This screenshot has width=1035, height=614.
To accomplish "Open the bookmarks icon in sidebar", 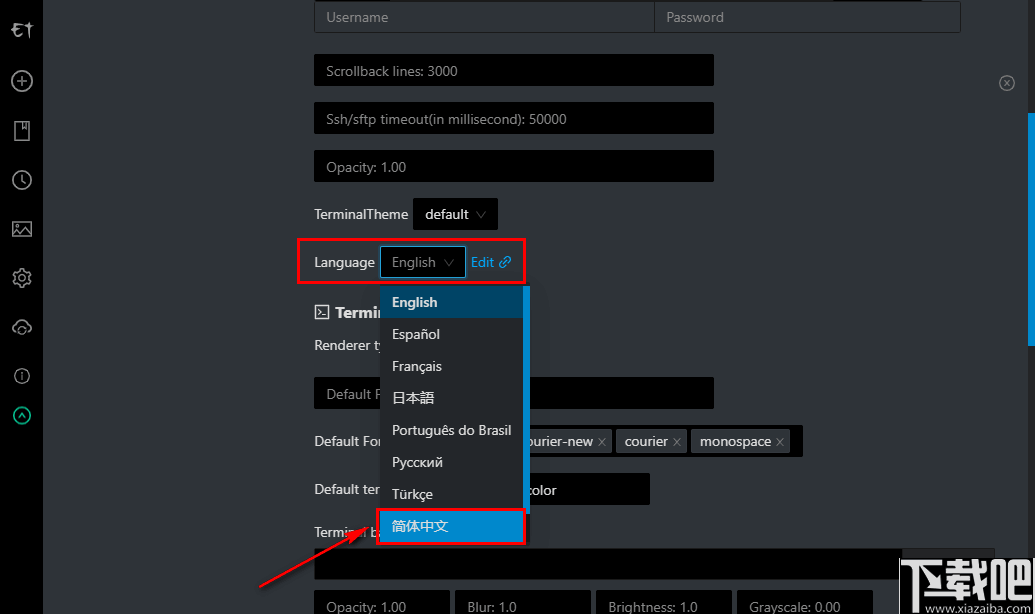I will [22, 131].
